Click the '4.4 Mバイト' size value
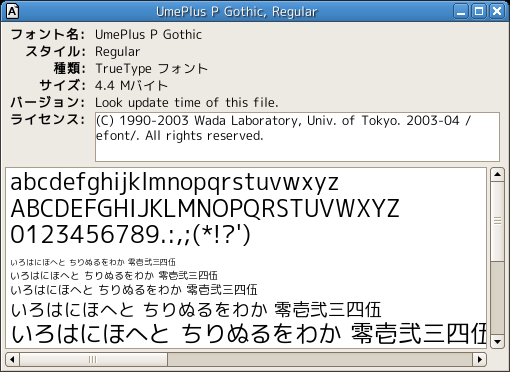Screen dimensions: 510x372 click(131, 86)
